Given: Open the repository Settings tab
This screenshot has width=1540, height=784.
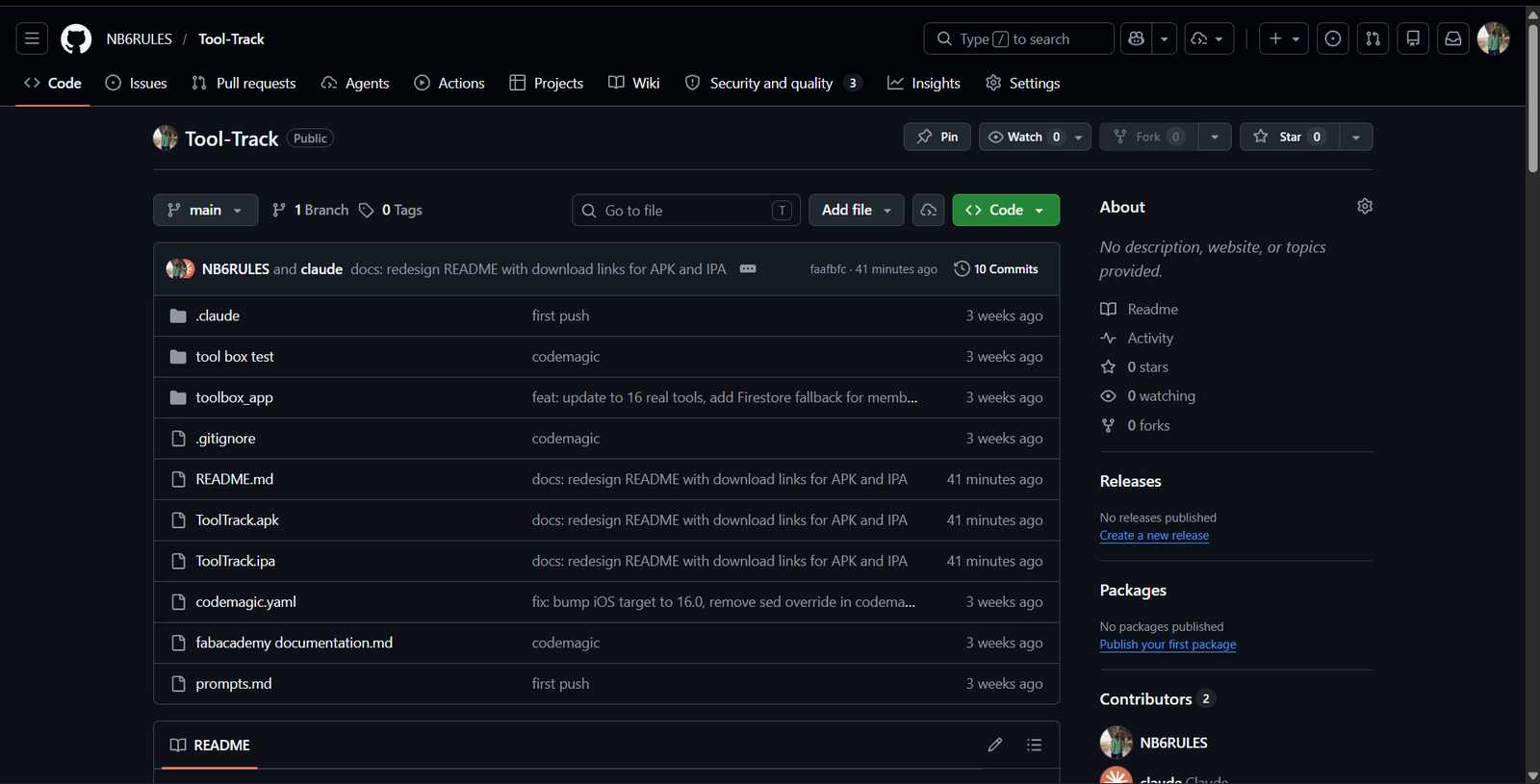Looking at the screenshot, I should click(x=1023, y=83).
